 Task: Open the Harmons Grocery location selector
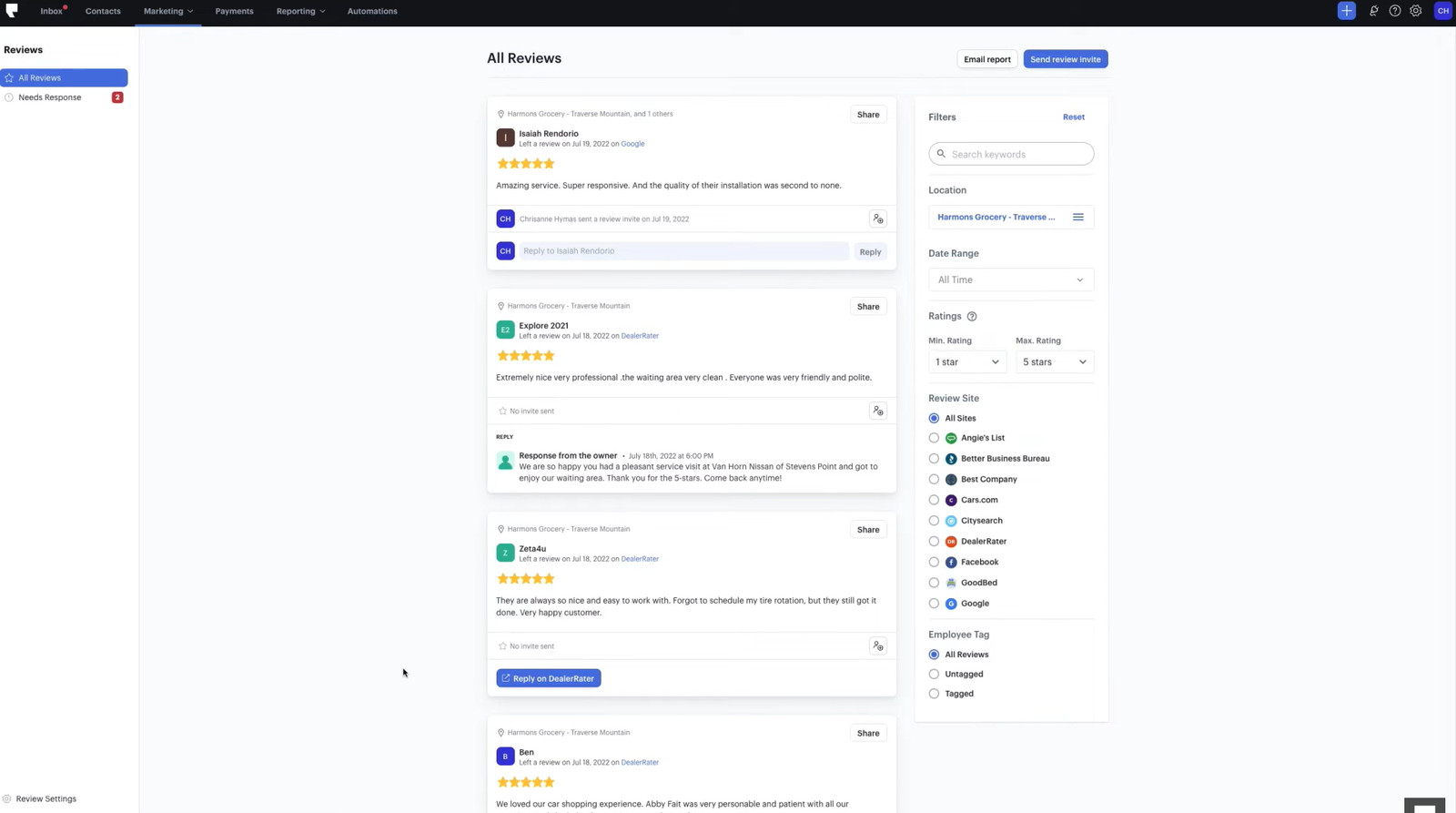click(x=1011, y=218)
